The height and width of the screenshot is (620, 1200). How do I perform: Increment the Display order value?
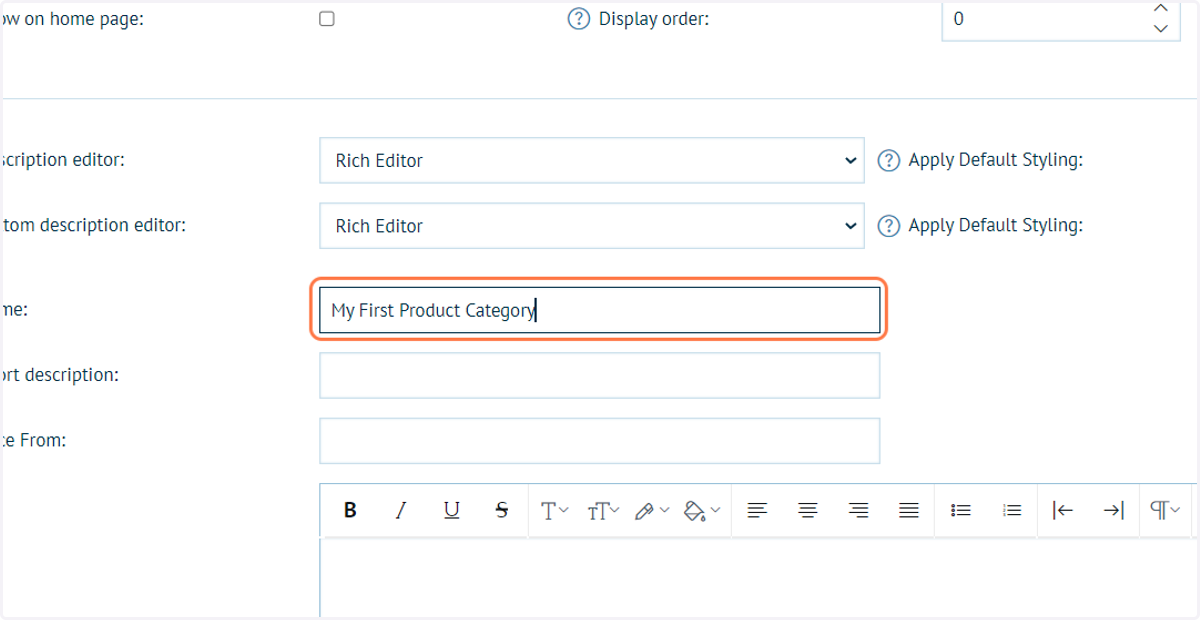(x=1160, y=8)
